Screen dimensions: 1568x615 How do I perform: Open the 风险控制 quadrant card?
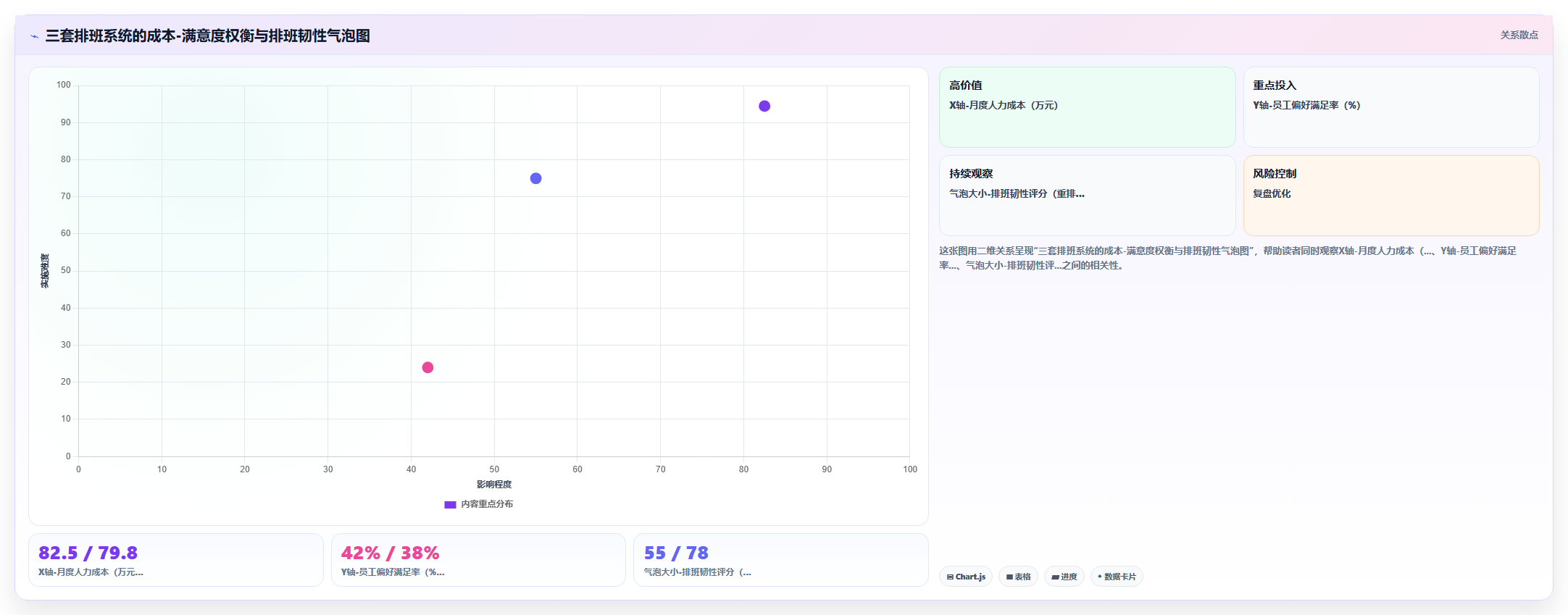point(1391,196)
